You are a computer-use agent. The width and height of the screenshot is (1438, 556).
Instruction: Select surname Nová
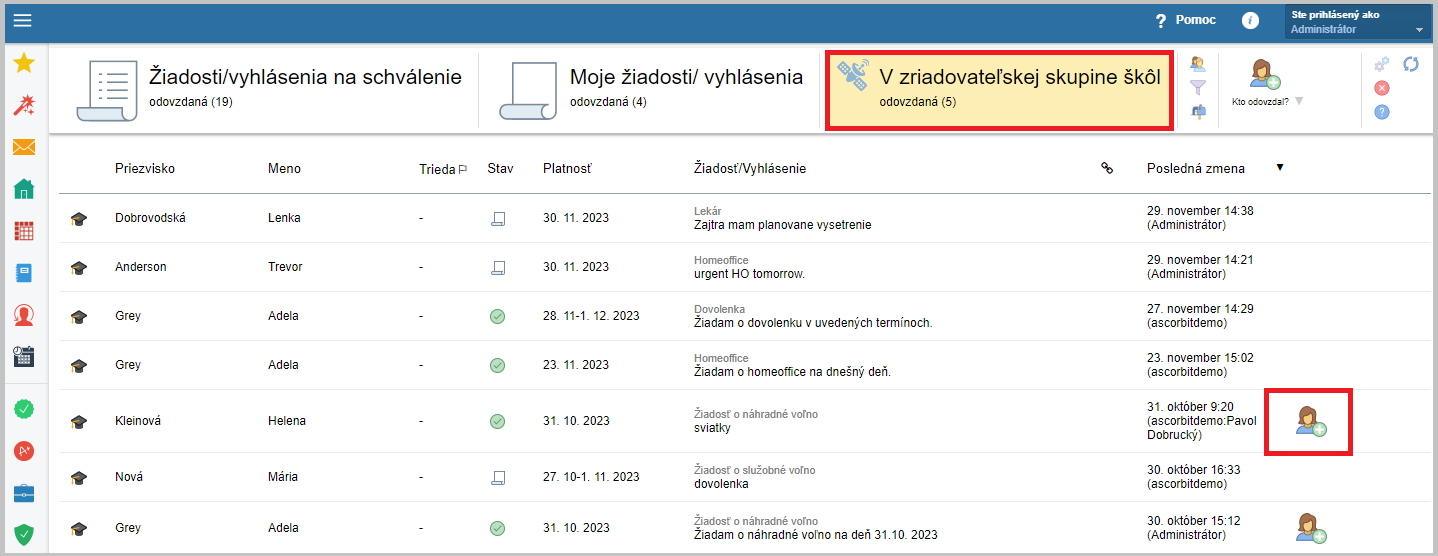(129, 477)
